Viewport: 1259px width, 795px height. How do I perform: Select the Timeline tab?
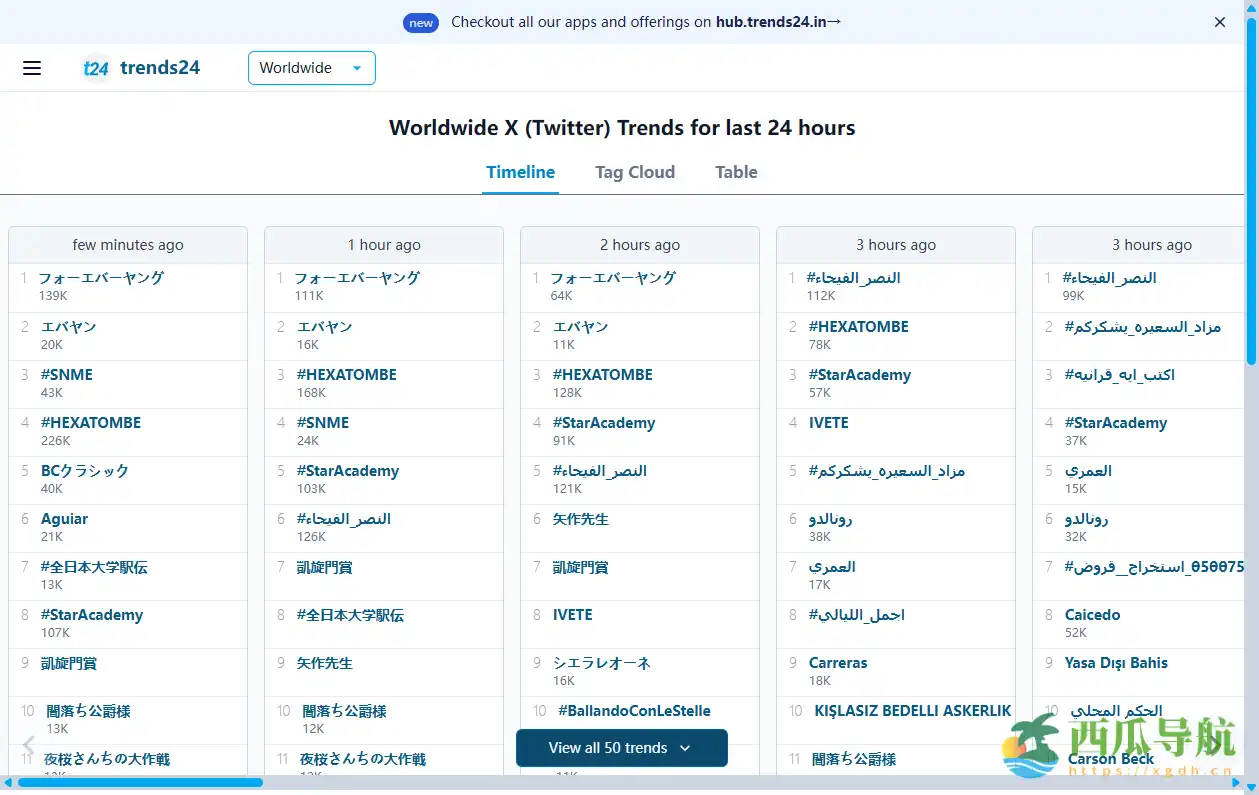[x=520, y=172]
